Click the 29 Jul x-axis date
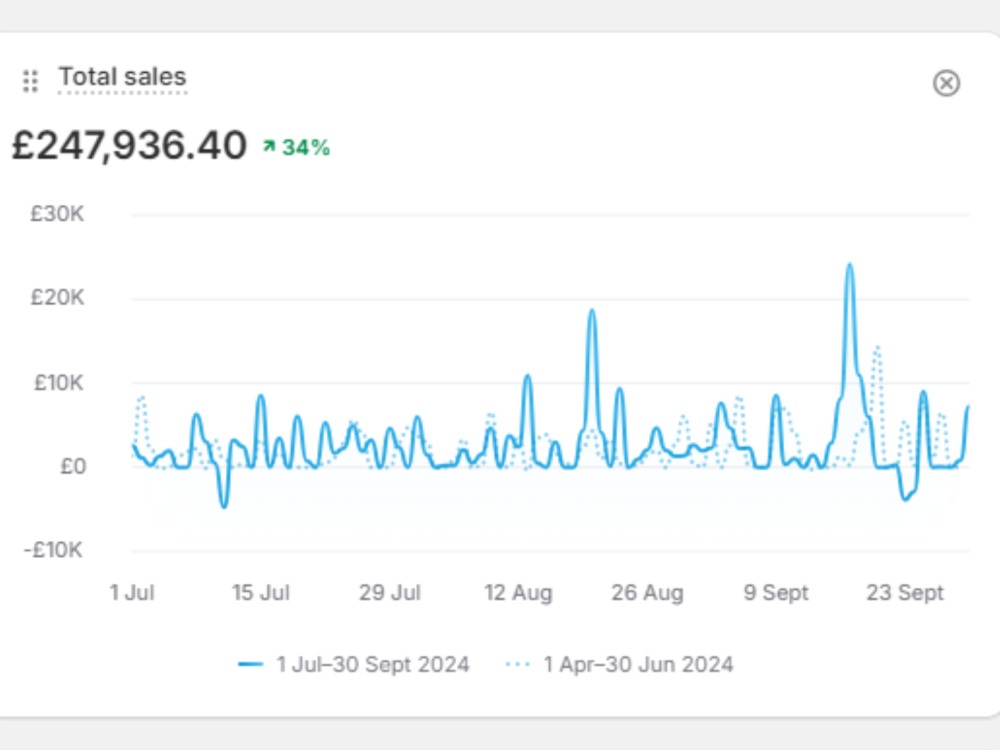Viewport: 1000px width, 750px height. pyautogui.click(x=390, y=592)
